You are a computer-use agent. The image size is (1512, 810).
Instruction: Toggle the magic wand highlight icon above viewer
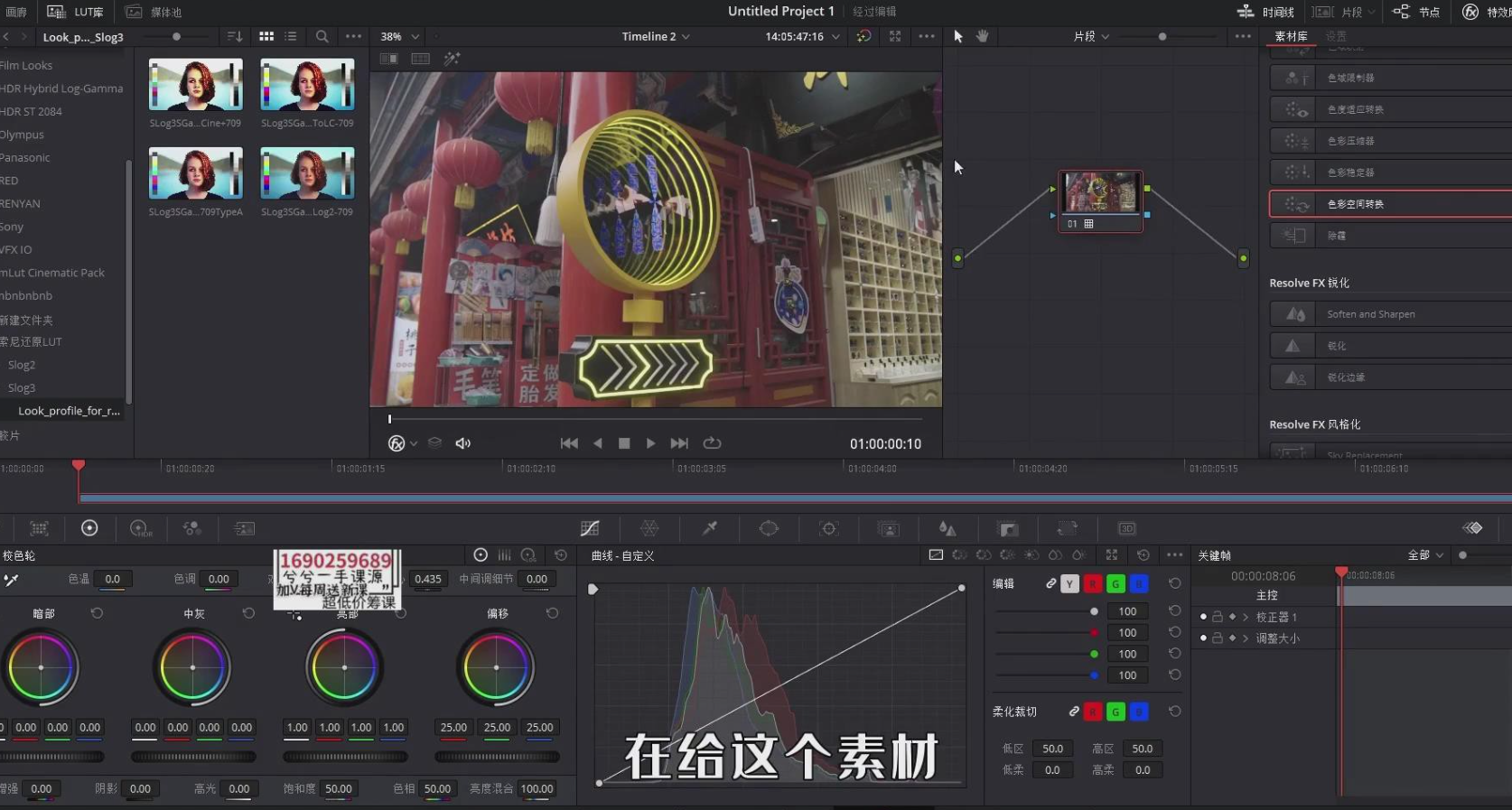452,59
